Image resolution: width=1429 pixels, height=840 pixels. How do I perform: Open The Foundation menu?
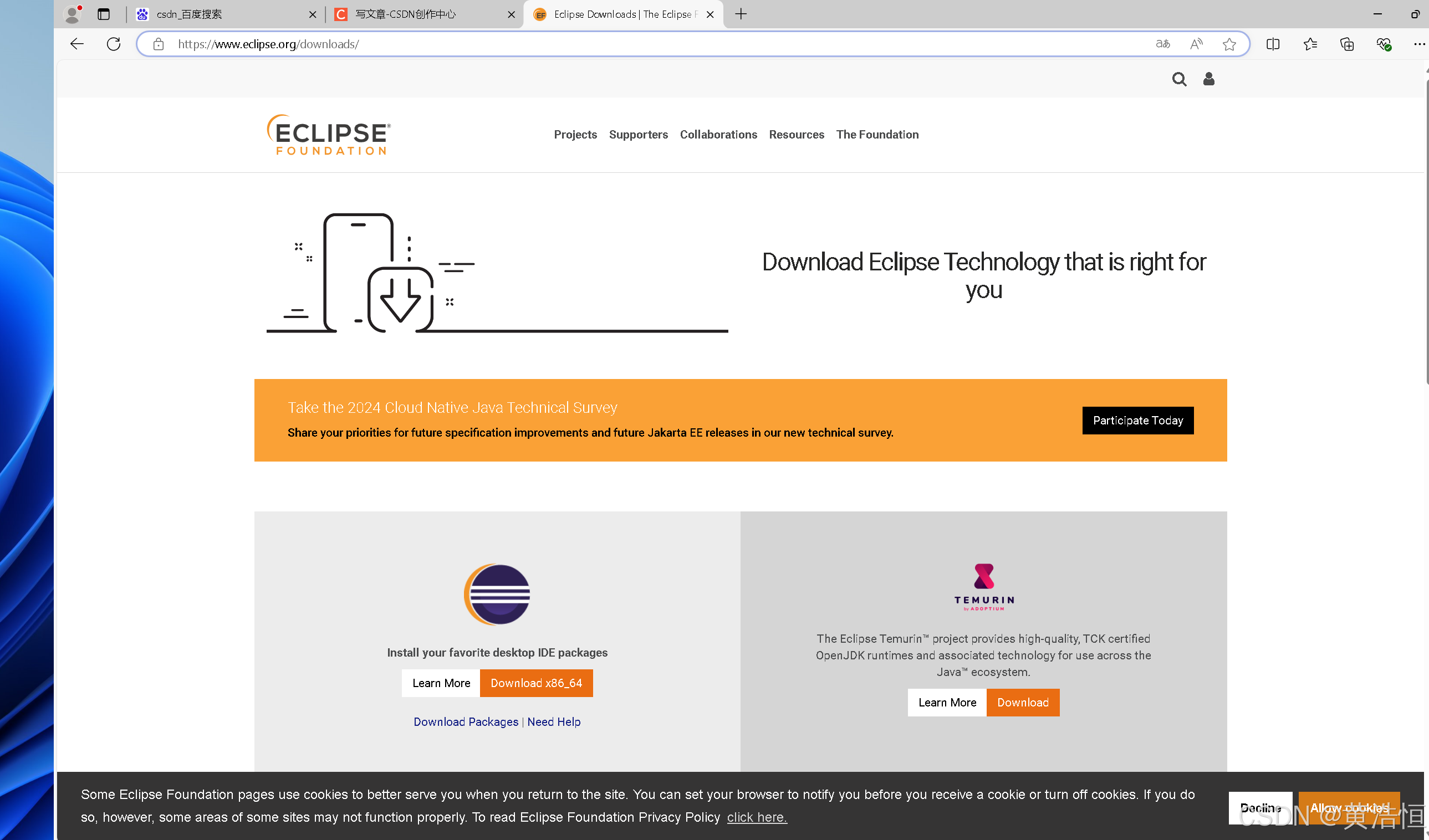pos(877,134)
